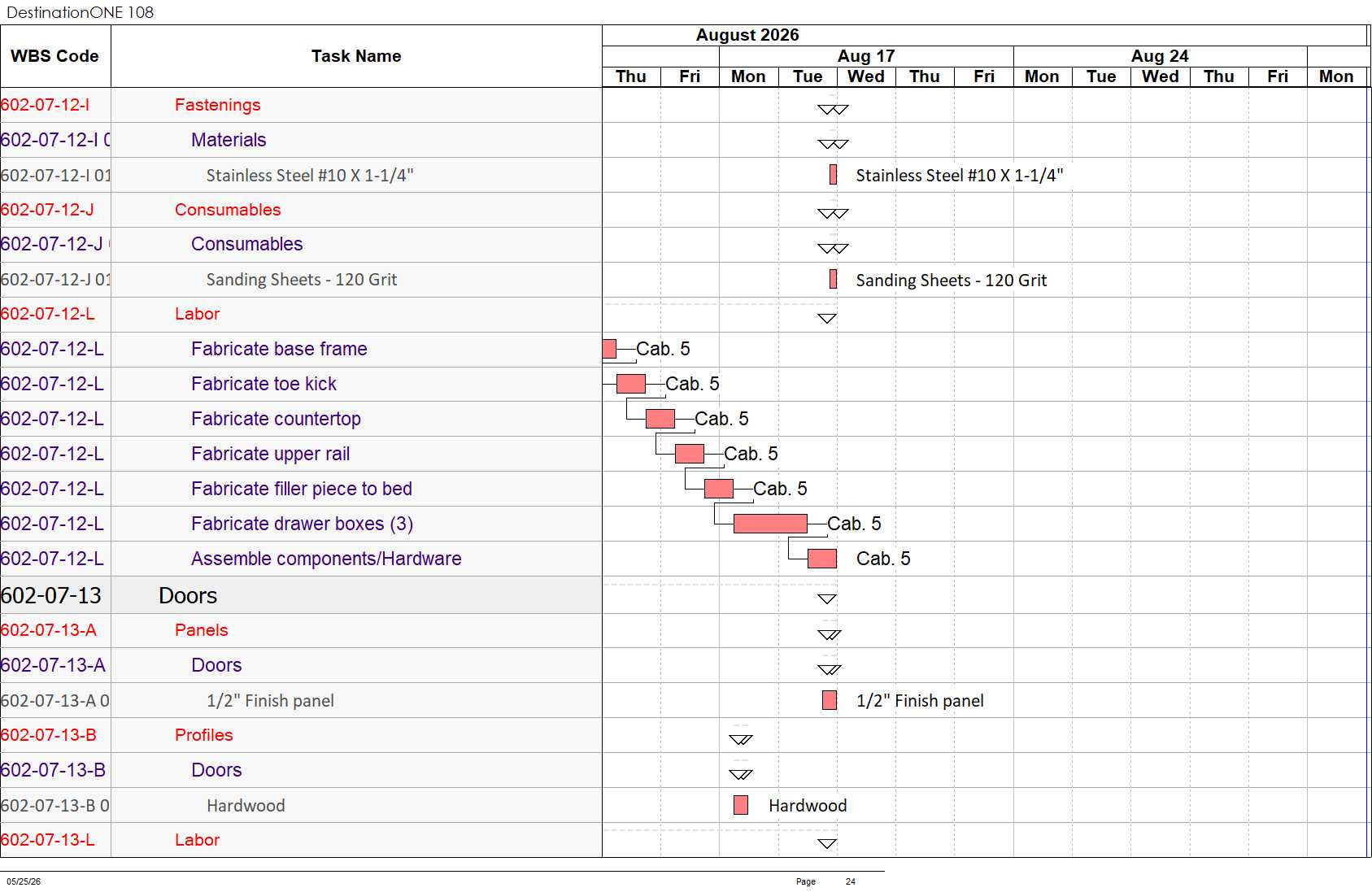
Task: Select the Doors 602-07-13 summary marker
Action: (827, 599)
